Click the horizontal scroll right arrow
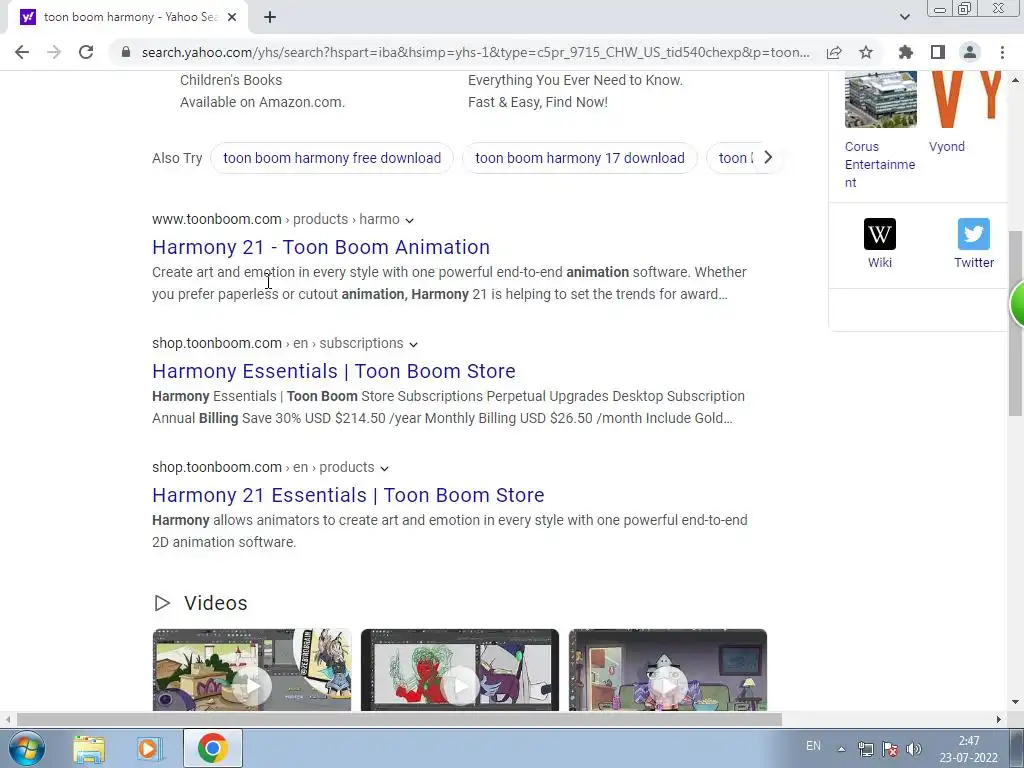Screen dimensions: 1024x768 [999, 720]
